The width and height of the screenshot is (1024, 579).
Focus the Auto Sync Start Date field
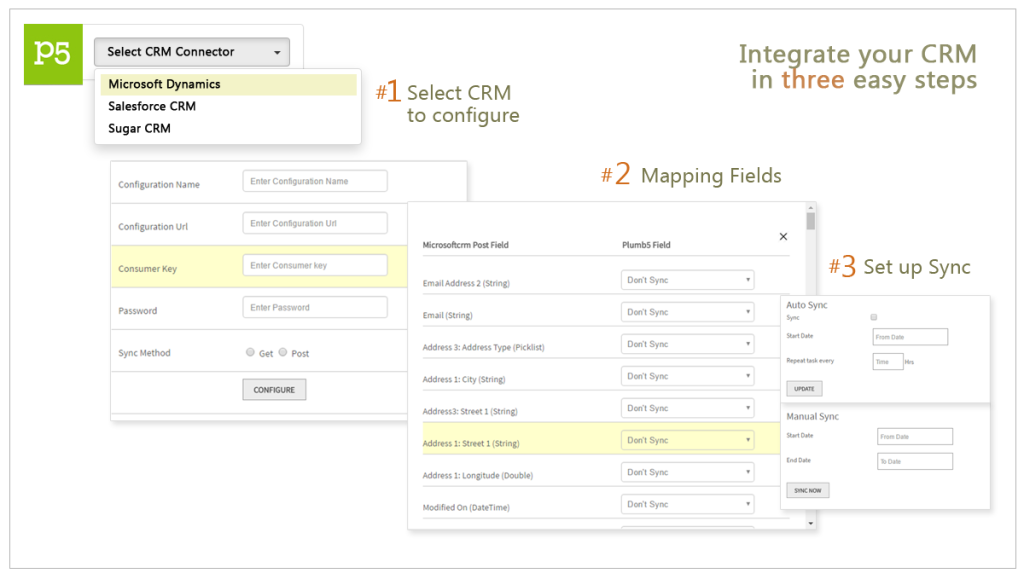click(x=910, y=337)
